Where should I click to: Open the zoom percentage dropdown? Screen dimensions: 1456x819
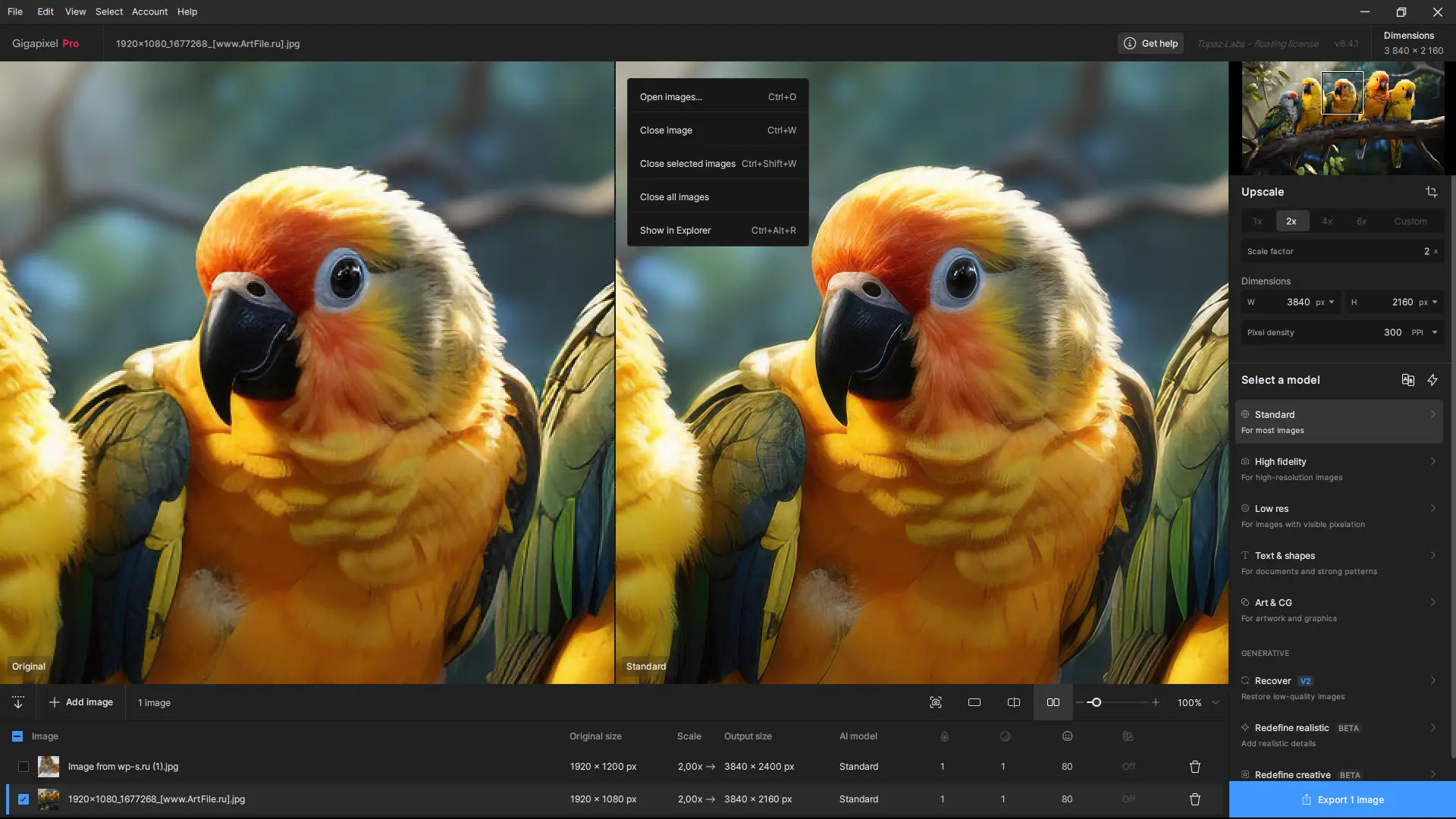click(x=1216, y=703)
